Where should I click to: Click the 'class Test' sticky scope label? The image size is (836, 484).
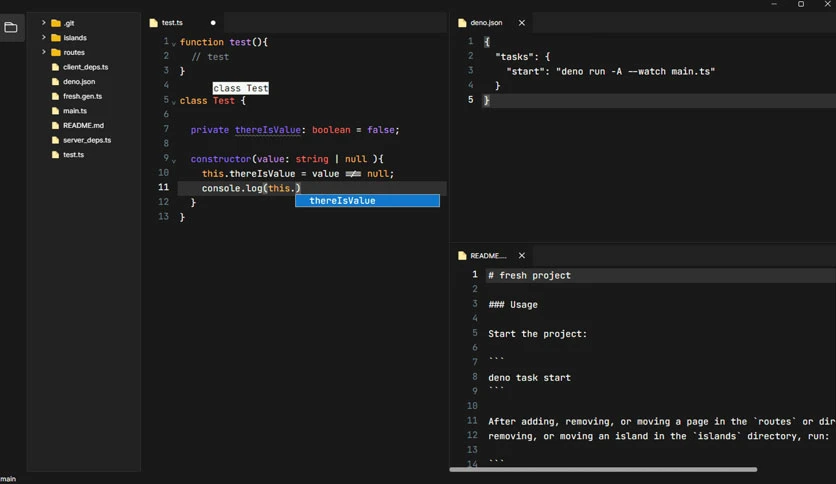coord(240,88)
